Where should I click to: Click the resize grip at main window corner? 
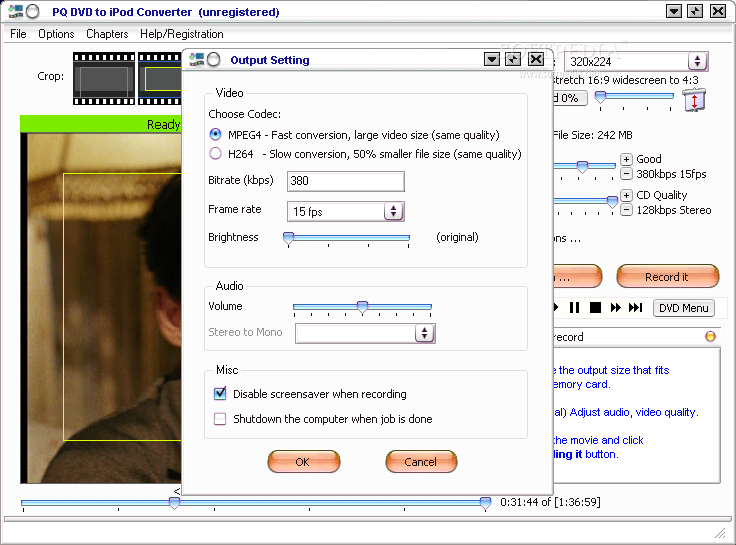720,533
